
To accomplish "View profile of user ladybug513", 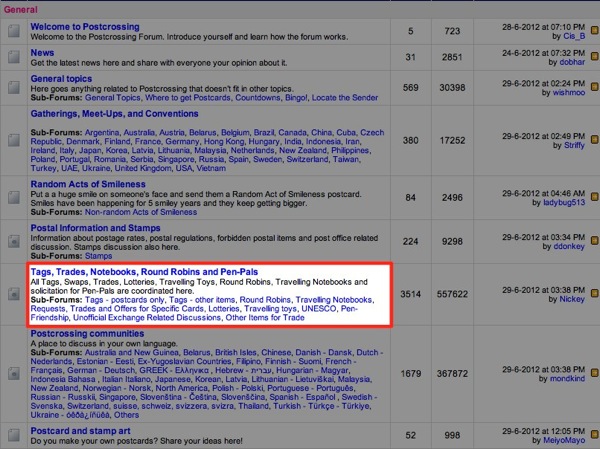I will [x=564, y=202].
